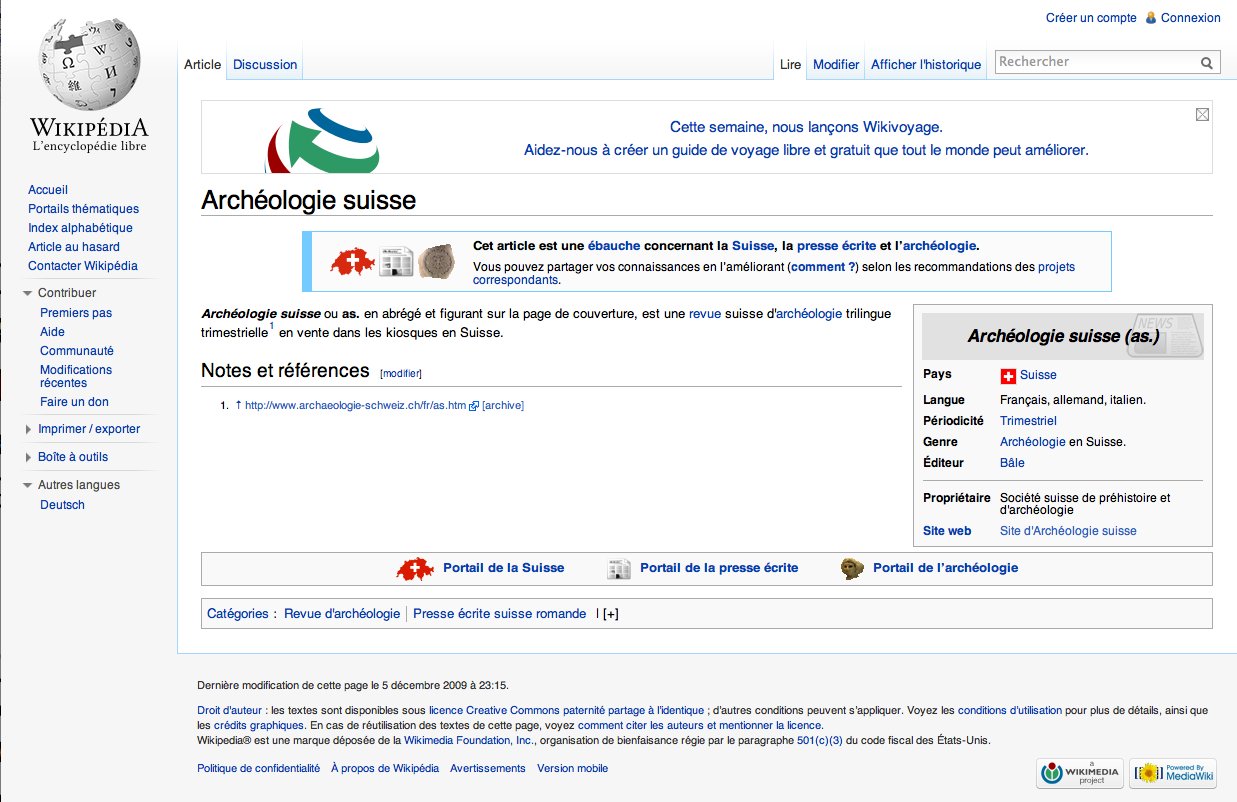Open Trimestriel in the infobox
1237x802 pixels.
(x=1028, y=421)
